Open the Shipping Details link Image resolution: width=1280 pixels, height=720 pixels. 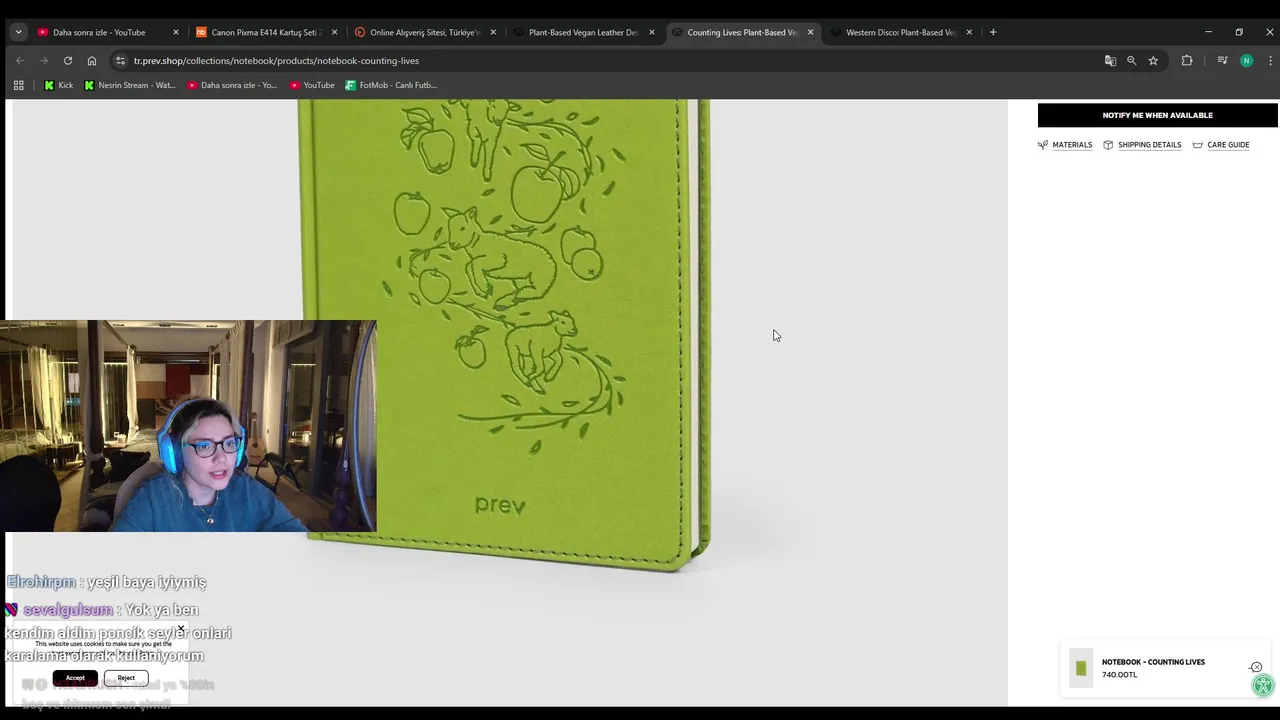1149,145
